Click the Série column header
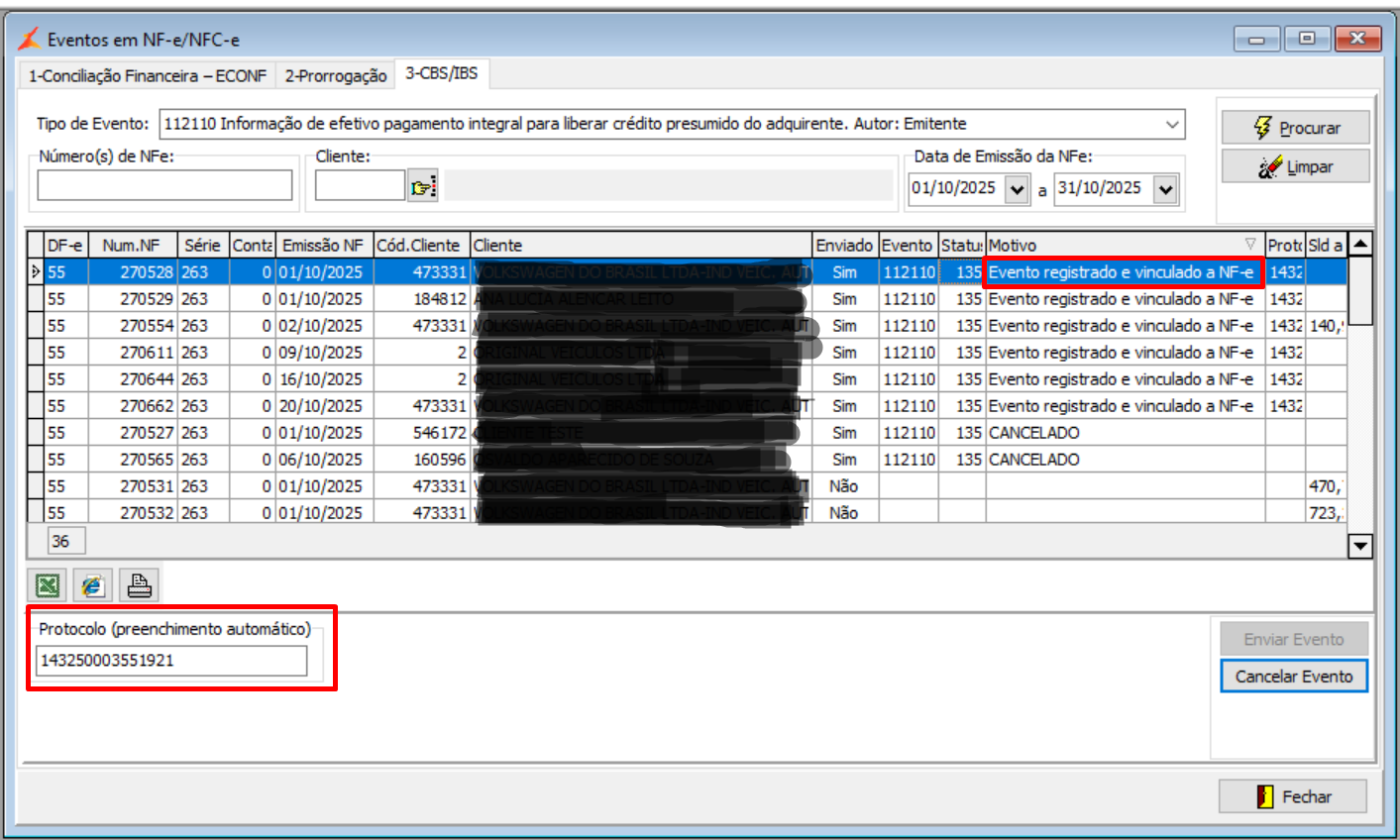This screenshot has height=840, width=1400. click(203, 245)
